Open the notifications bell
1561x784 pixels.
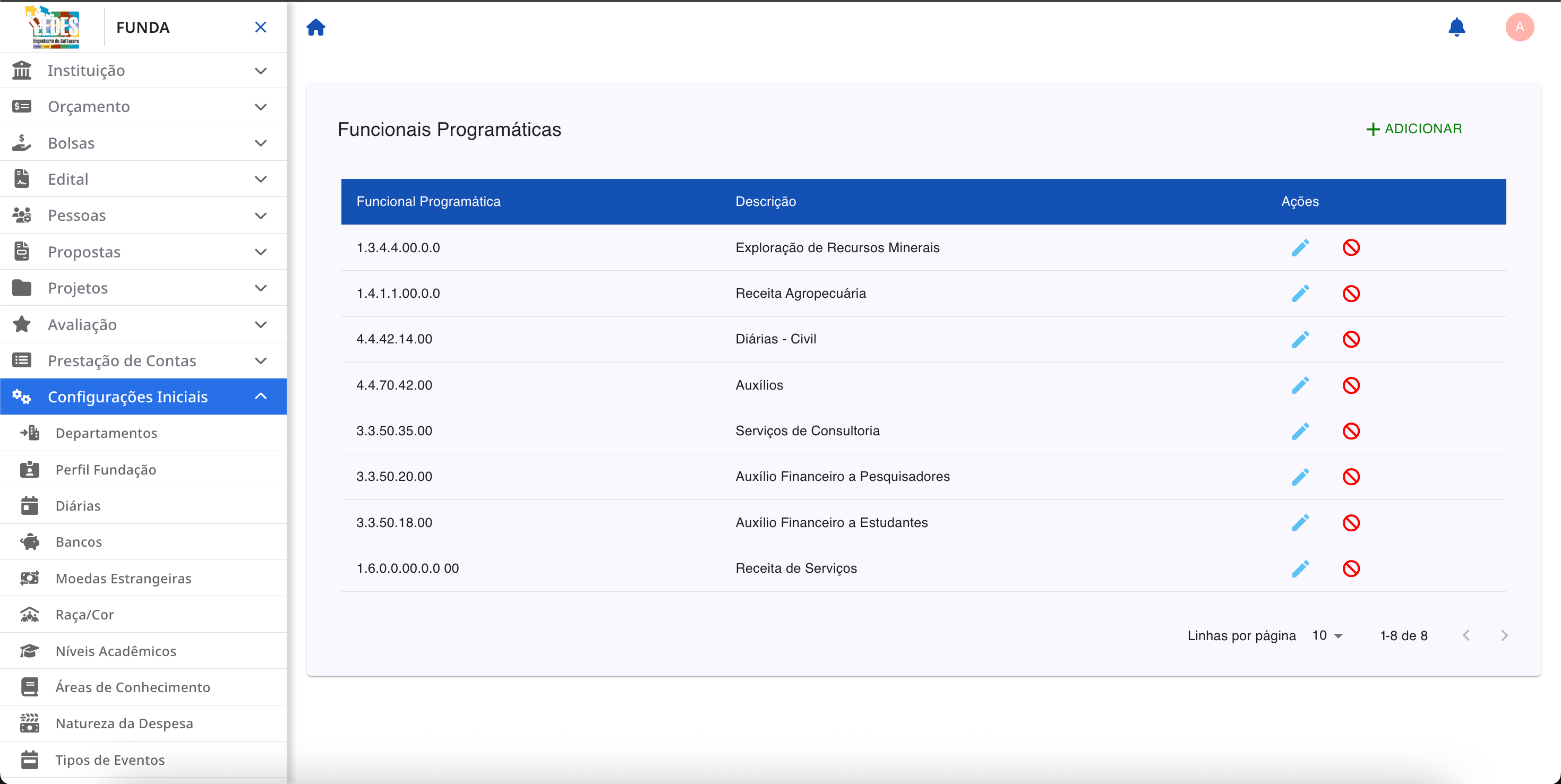click(1456, 27)
